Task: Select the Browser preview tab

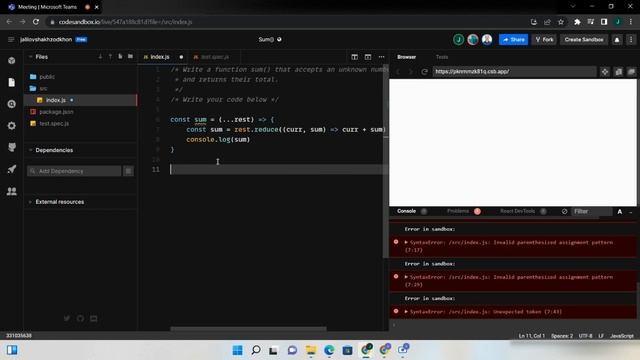Action: tap(407, 57)
